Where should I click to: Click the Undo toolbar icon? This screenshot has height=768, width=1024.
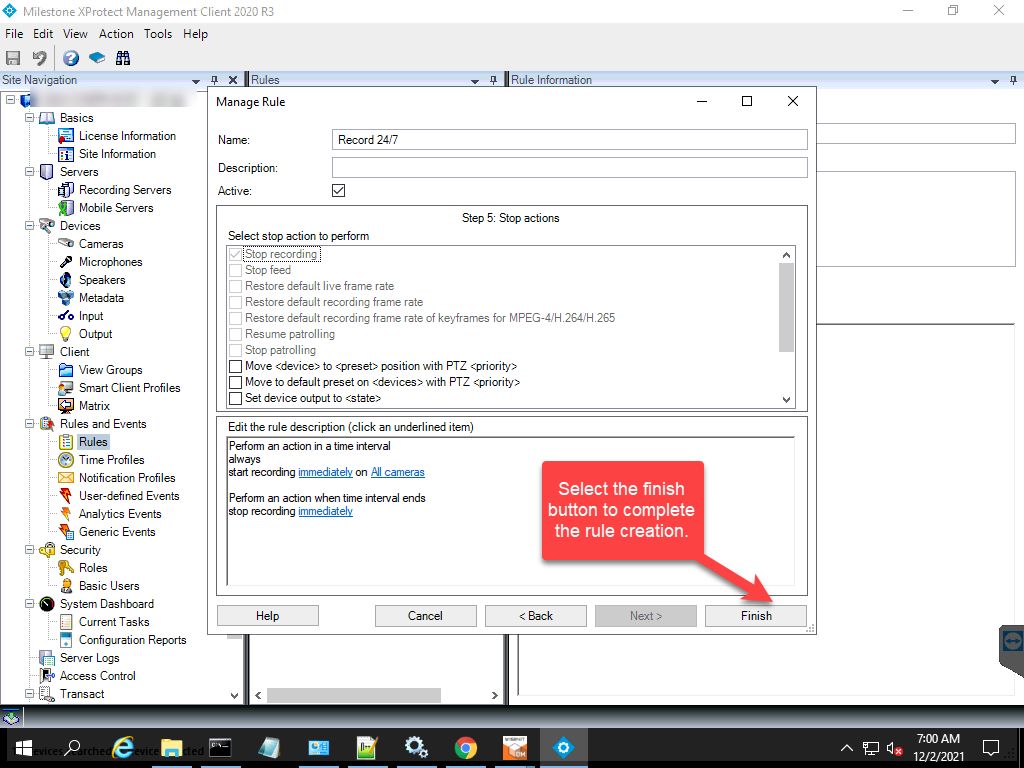tap(39, 58)
